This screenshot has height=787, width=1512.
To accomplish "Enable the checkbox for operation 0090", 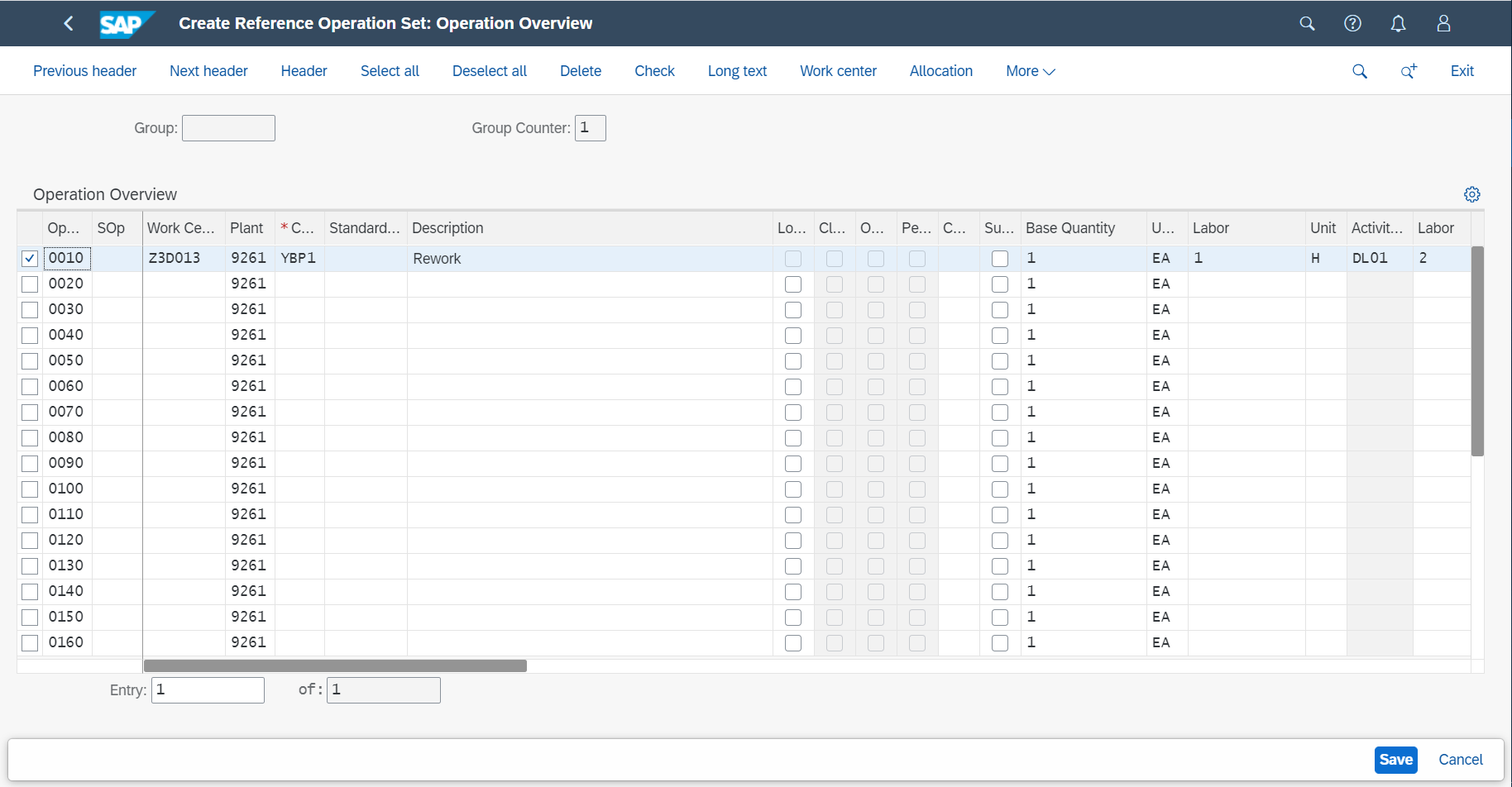I will 29,463.
